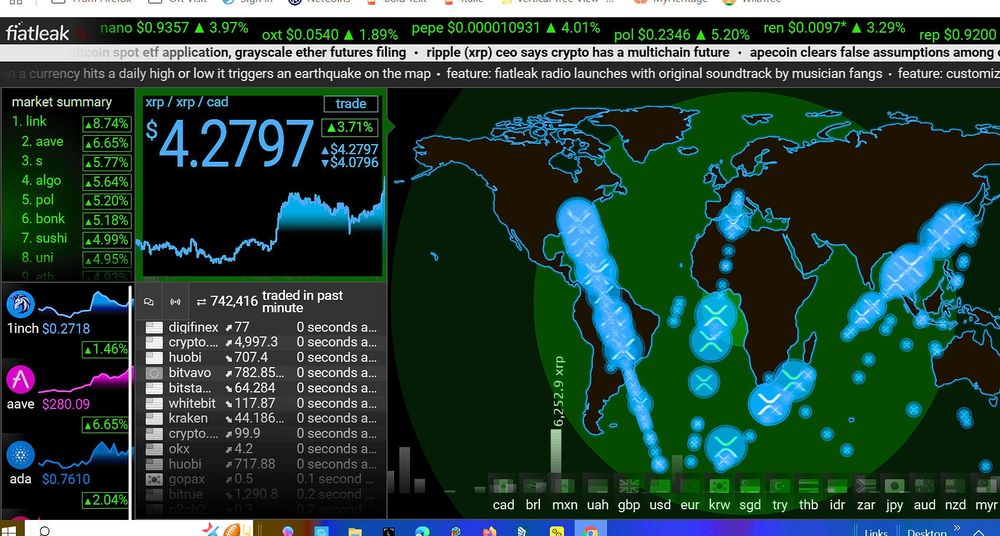Open File Explorer from the taskbar
Image resolution: width=1000 pixels, height=536 pixels.
click(355, 531)
